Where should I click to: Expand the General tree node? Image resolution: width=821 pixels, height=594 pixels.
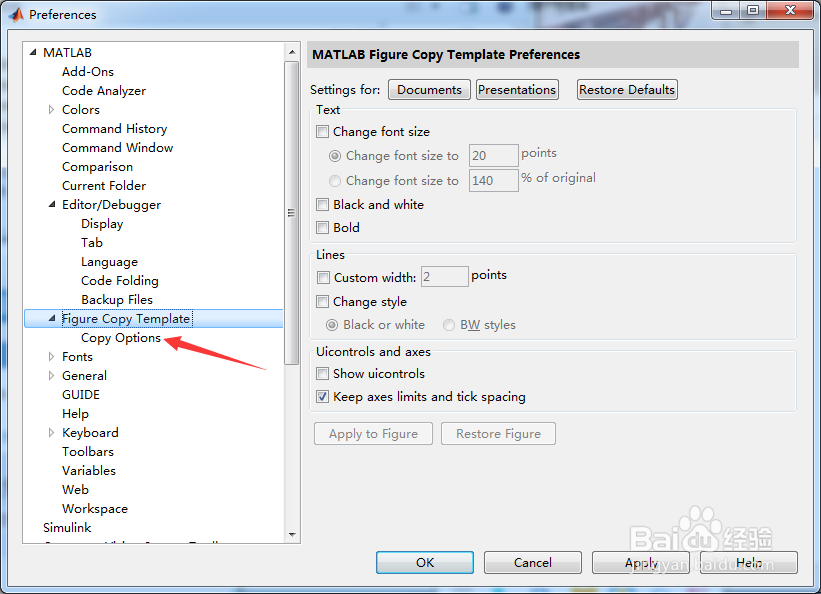tap(51, 376)
